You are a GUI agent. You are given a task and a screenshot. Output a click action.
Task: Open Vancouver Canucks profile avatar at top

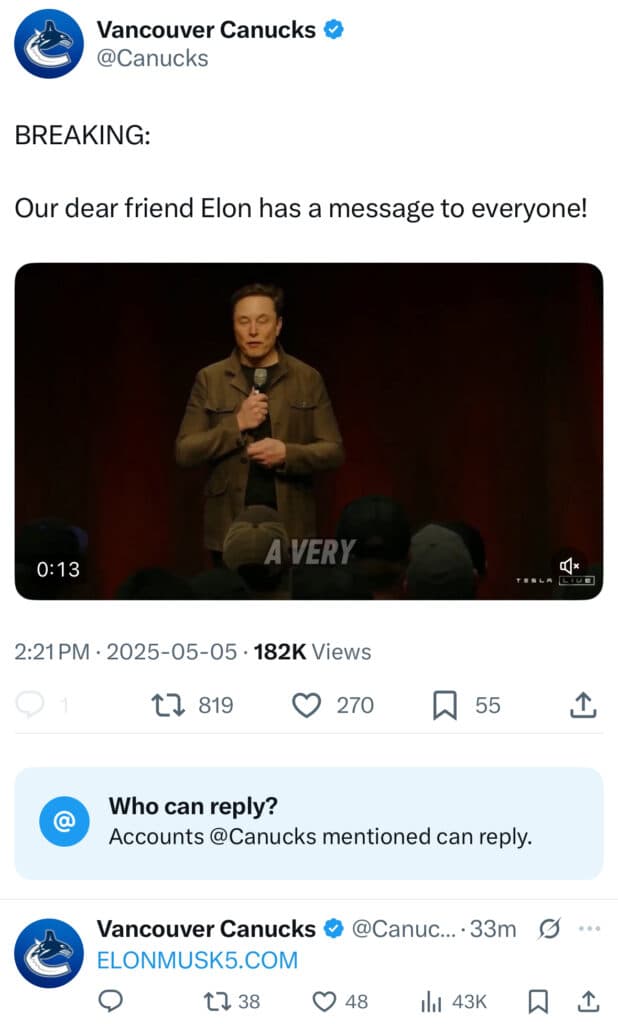[48, 44]
